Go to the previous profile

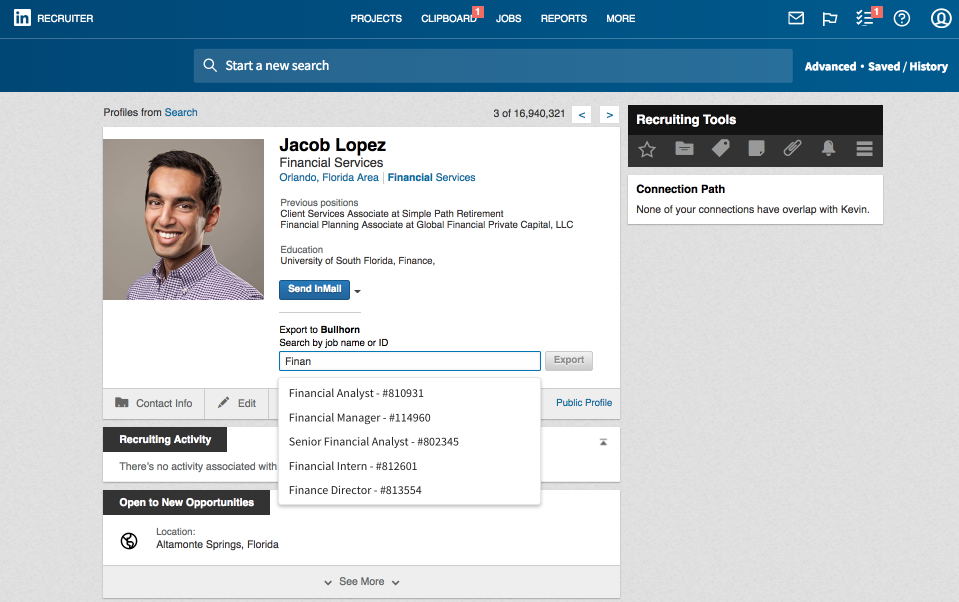tap(582, 114)
